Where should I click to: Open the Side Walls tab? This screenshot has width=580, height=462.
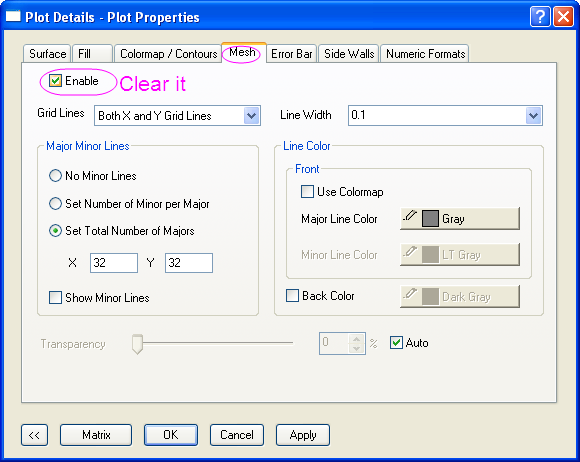(x=349, y=54)
